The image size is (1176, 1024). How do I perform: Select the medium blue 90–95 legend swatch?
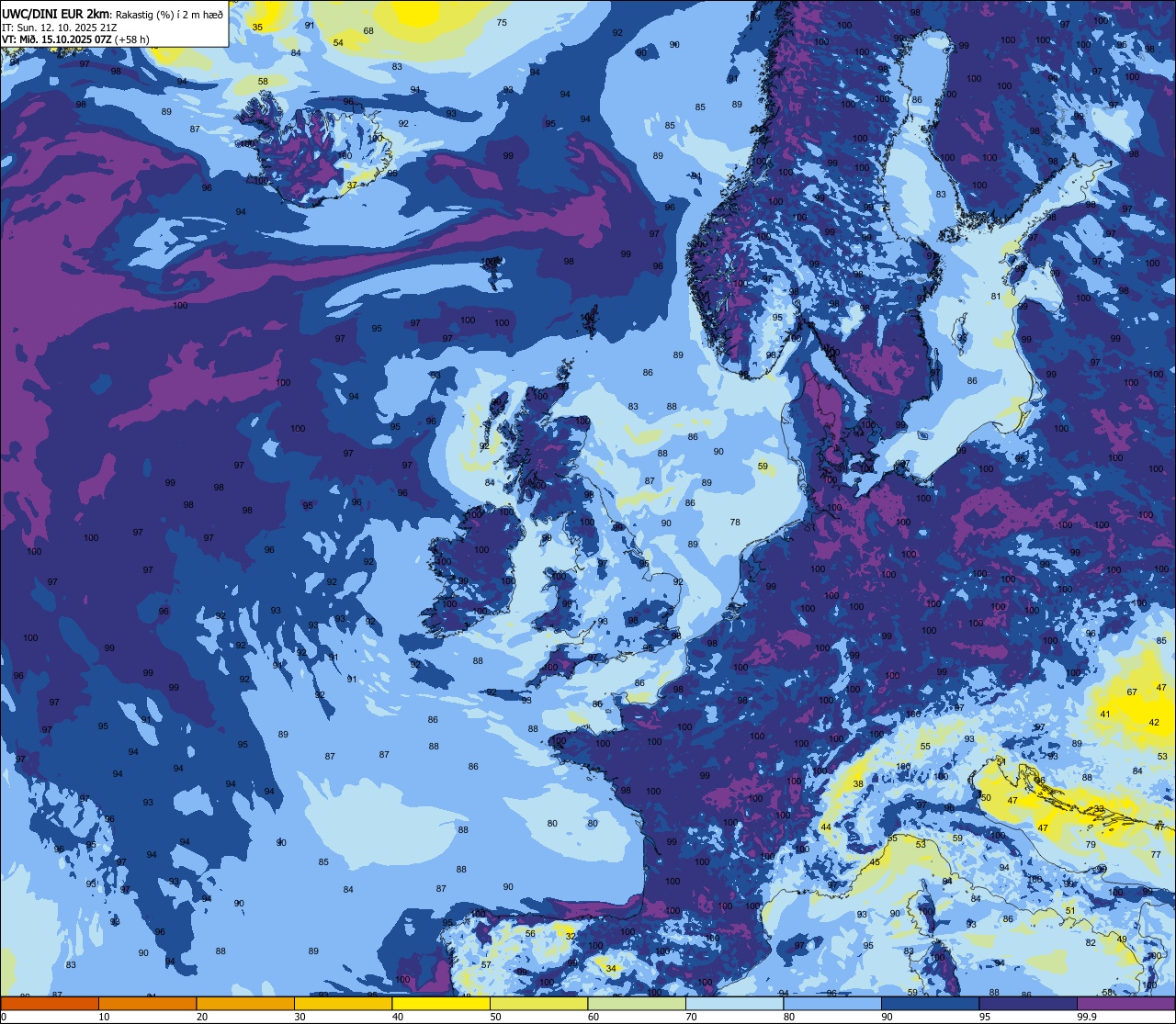(930, 1003)
